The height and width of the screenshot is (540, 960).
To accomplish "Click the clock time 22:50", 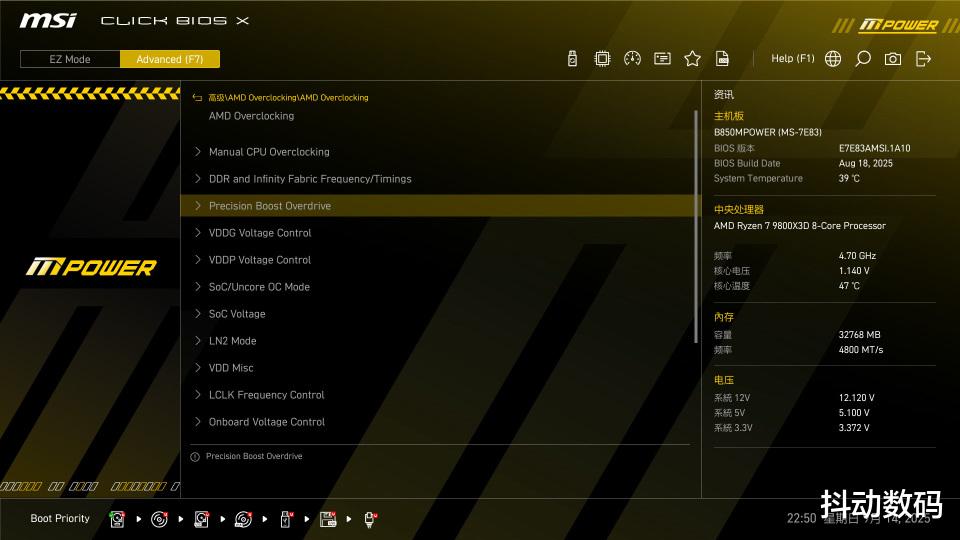I will coord(801,519).
